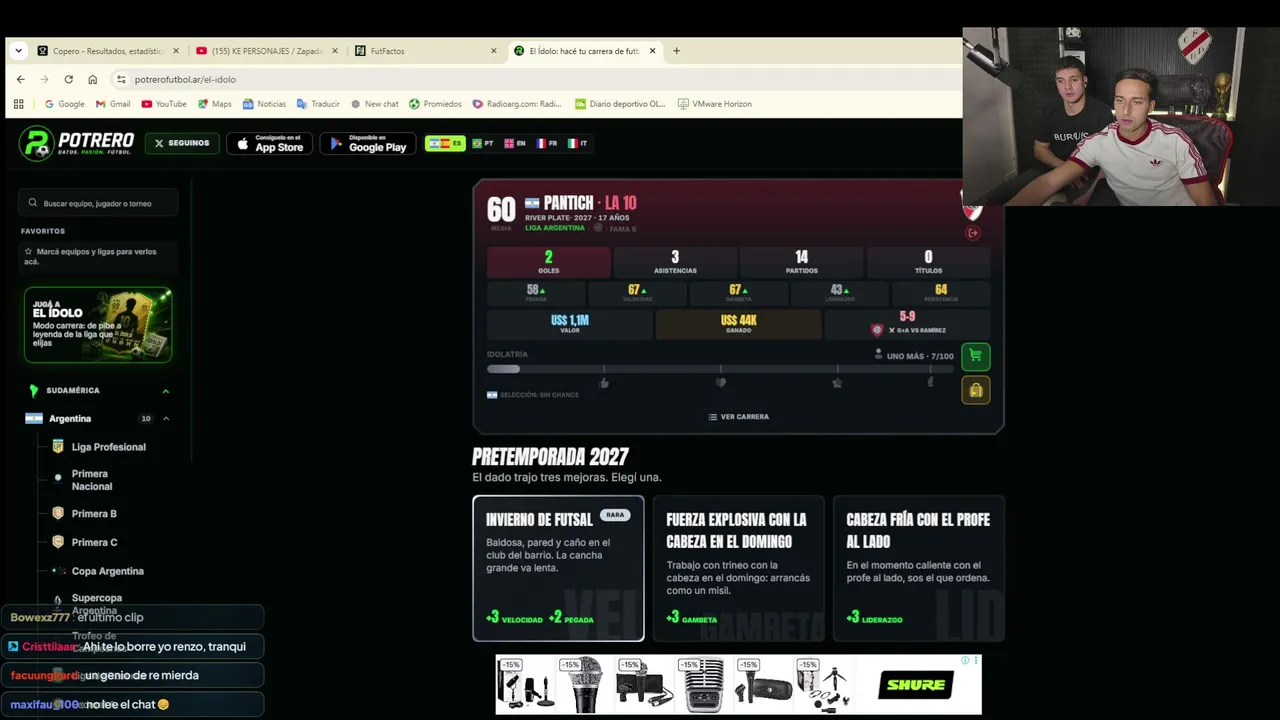Viewport: 1280px width, 720px height.
Task: Open Radioarg.com bookmark
Action: click(516, 104)
